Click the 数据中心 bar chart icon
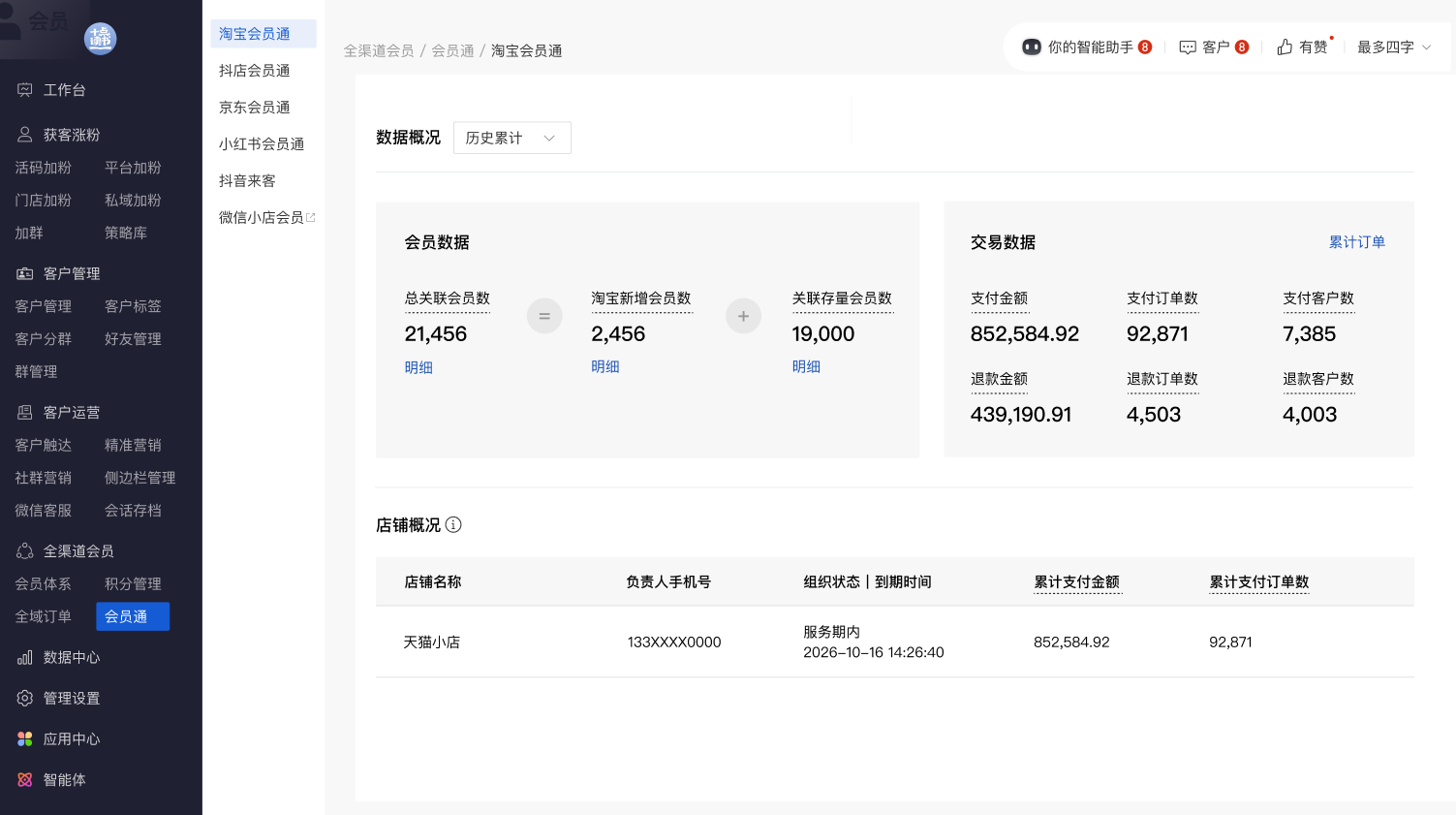This screenshot has height=815, width=1456. 25,658
